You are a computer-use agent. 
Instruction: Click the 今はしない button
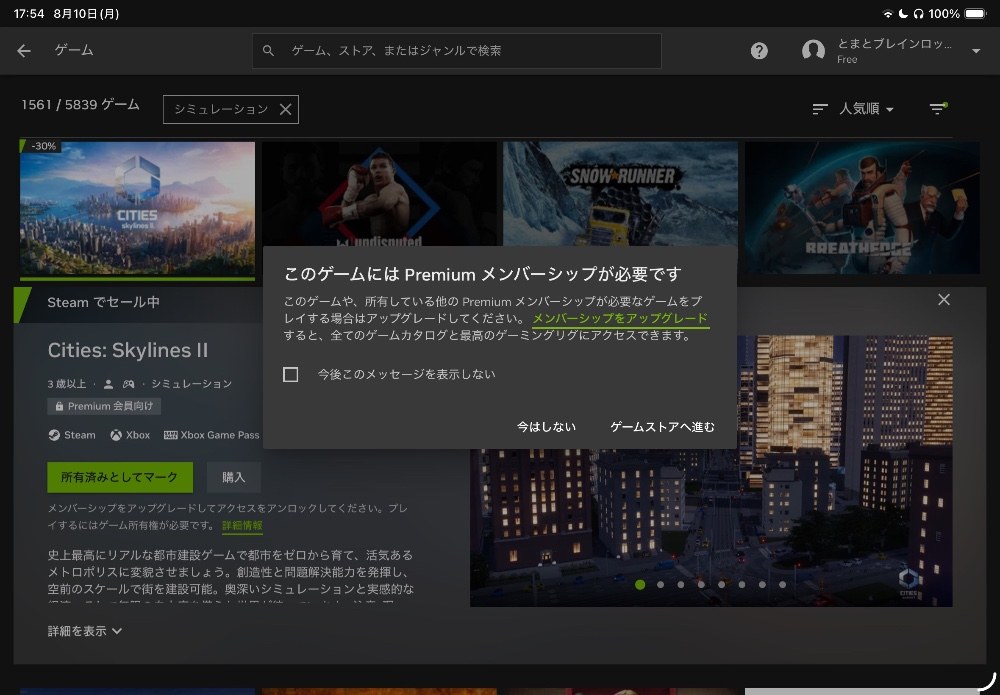546,427
